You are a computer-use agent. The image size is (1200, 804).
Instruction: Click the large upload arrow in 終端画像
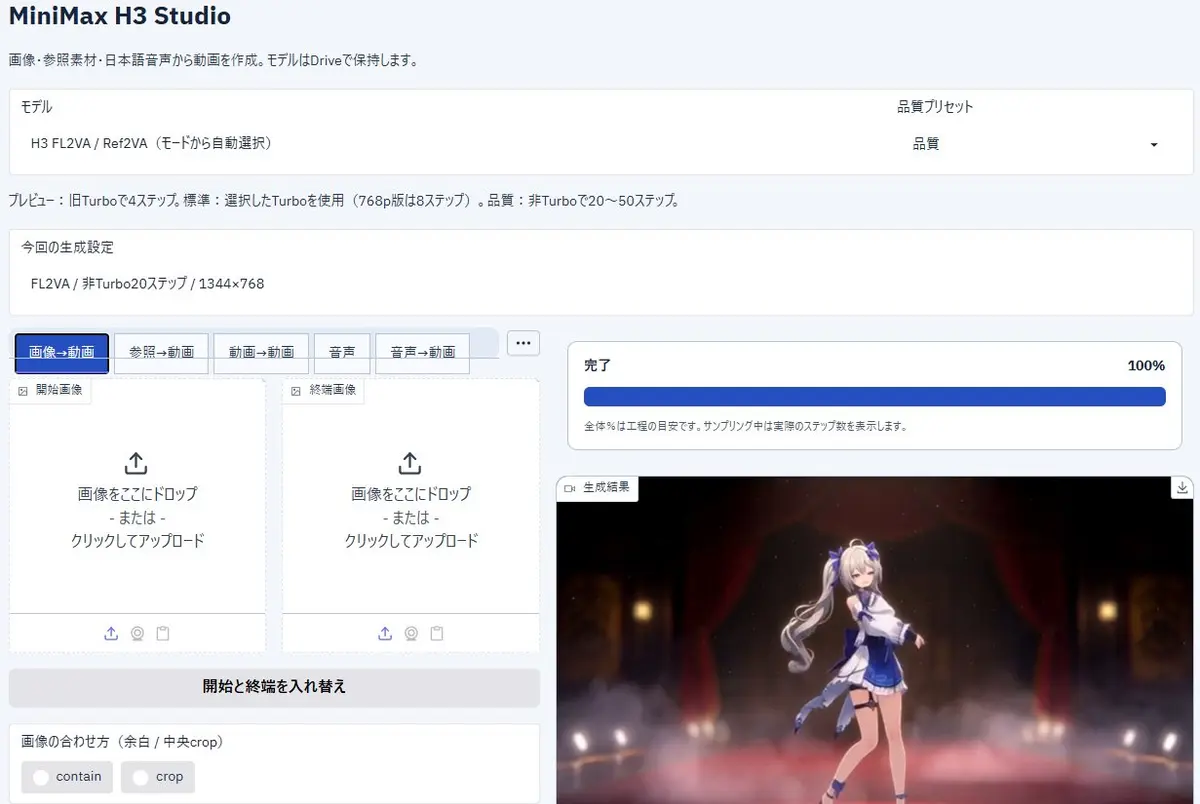[x=410, y=463]
